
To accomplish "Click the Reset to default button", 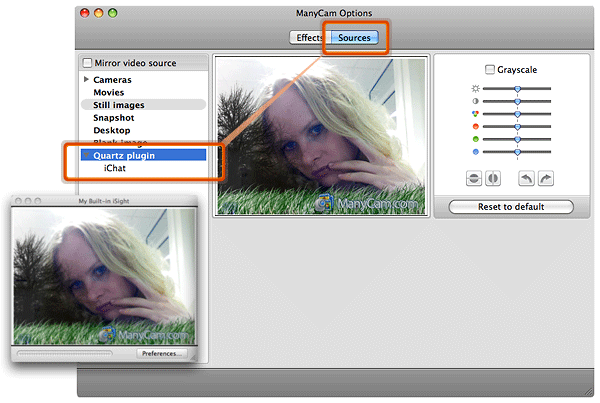I will tap(511, 207).
